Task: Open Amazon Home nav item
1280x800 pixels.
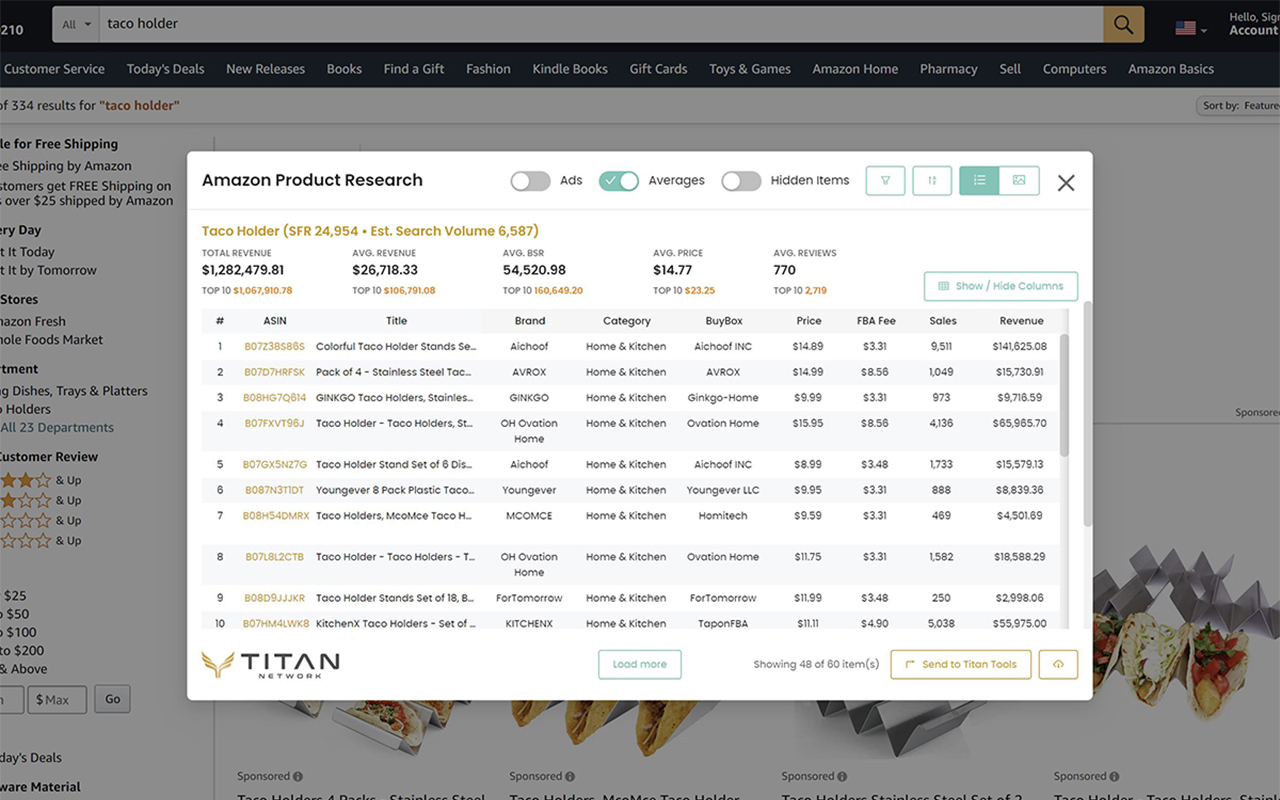Action: click(855, 69)
